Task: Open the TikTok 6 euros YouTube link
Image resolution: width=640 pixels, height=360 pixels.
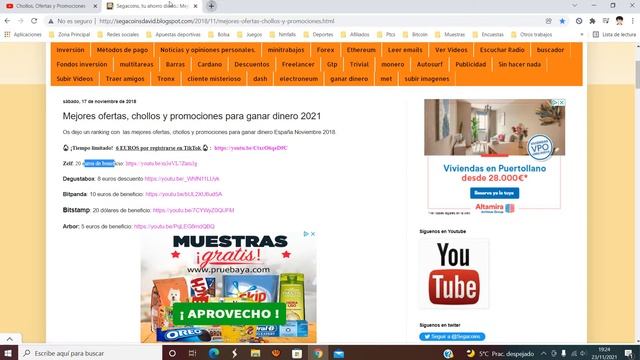Action: click(251, 148)
